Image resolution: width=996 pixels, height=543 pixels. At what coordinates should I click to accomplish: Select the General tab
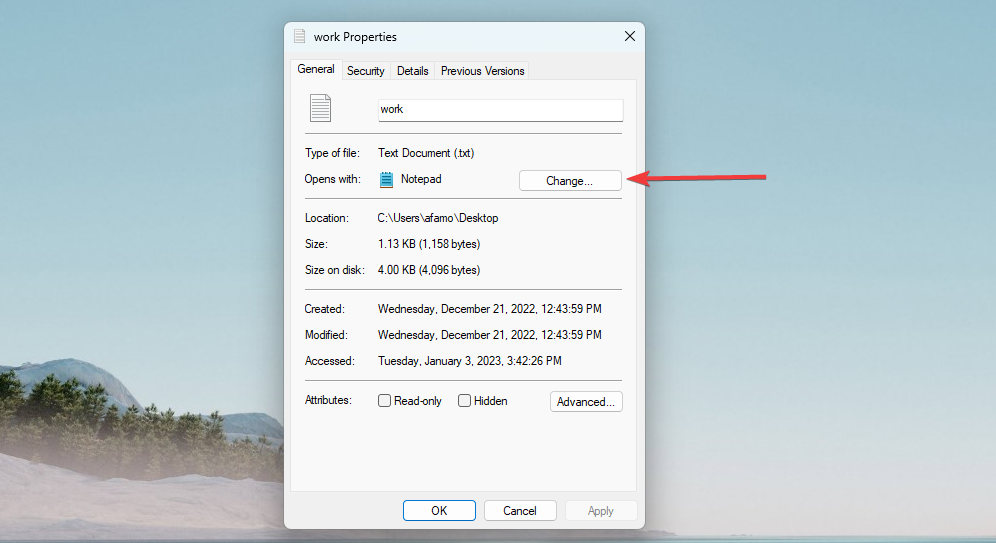tap(316, 70)
